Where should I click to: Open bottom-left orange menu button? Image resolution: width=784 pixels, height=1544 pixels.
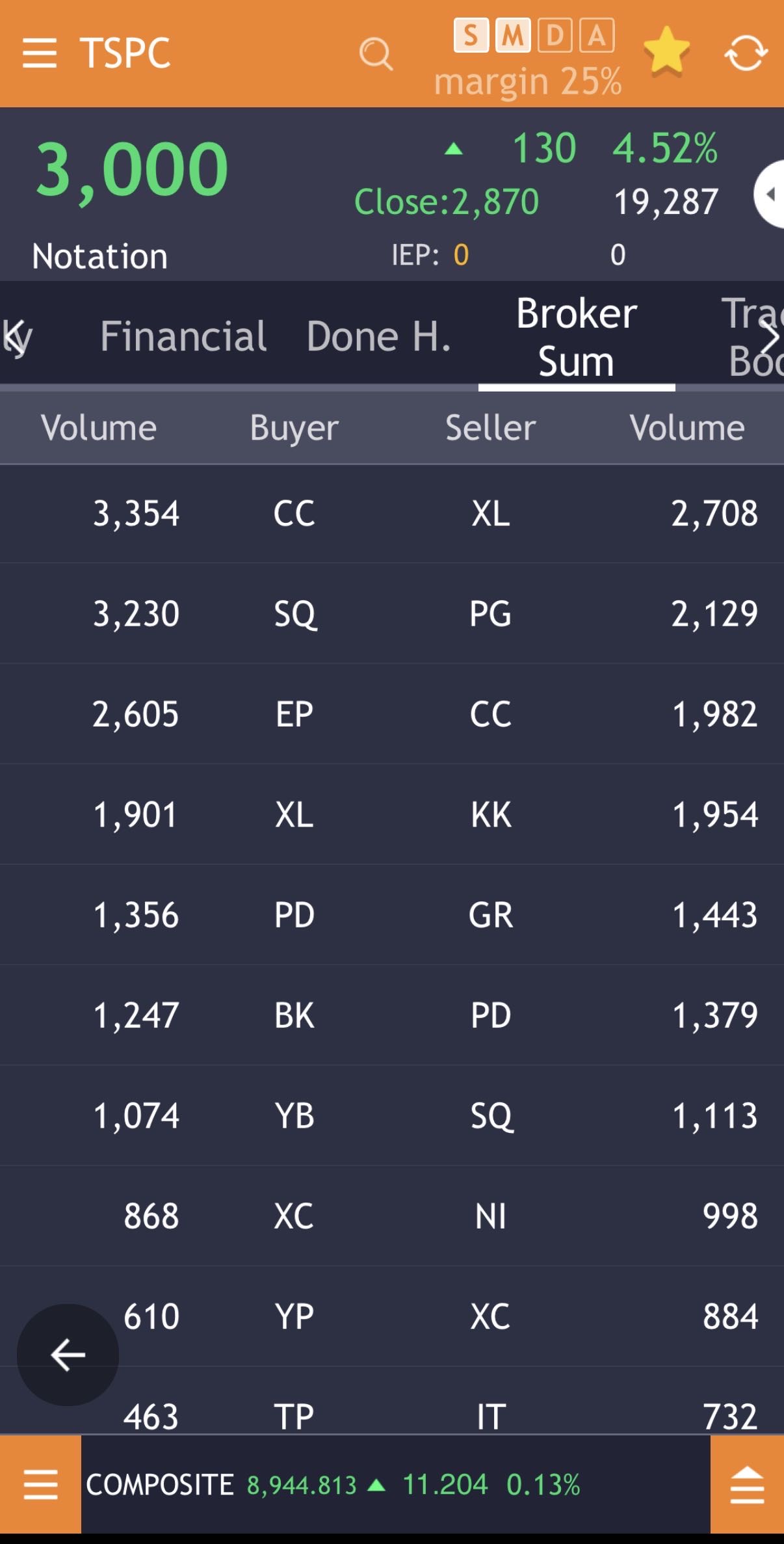click(x=40, y=1484)
